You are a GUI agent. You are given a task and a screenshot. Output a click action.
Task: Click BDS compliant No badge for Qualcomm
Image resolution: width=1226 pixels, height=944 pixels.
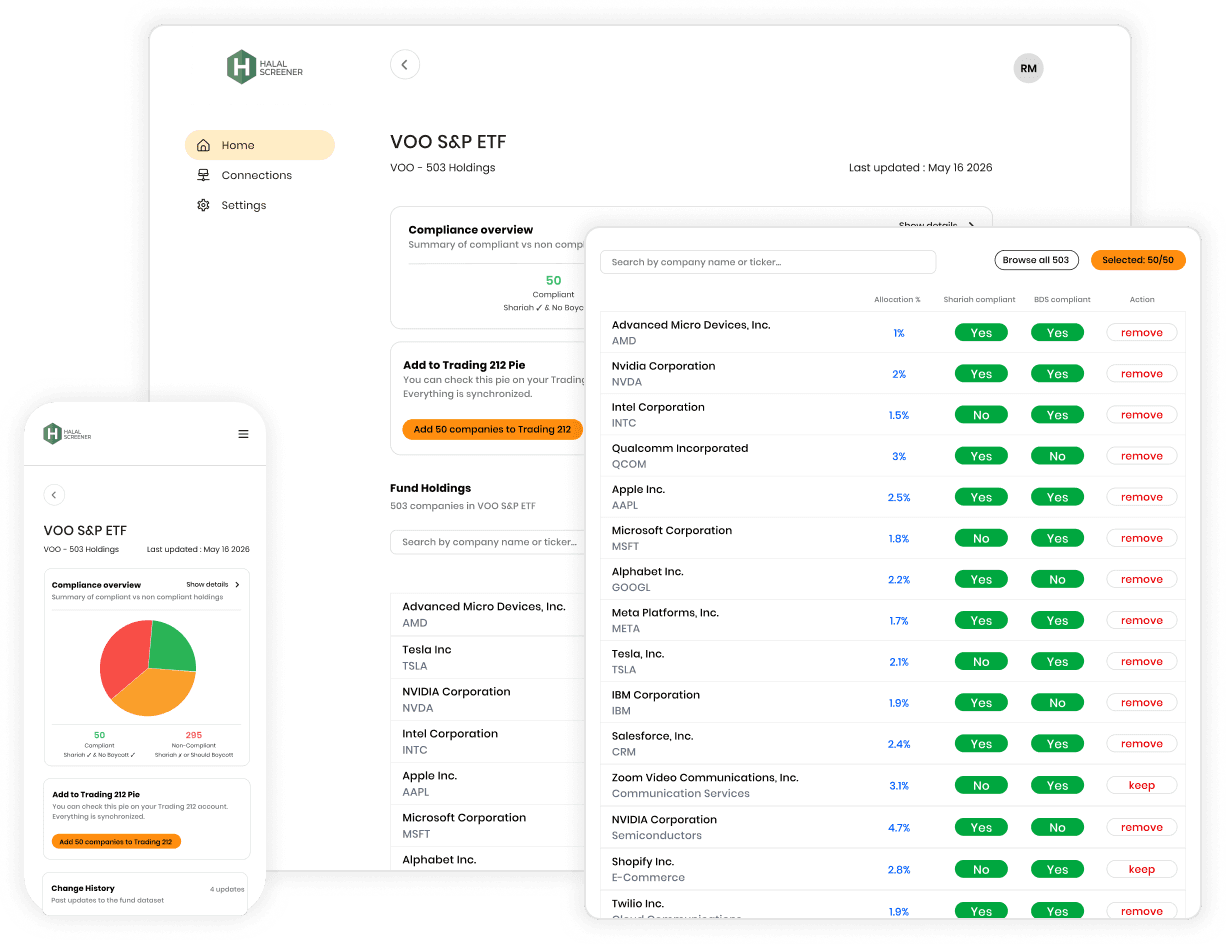point(1057,456)
